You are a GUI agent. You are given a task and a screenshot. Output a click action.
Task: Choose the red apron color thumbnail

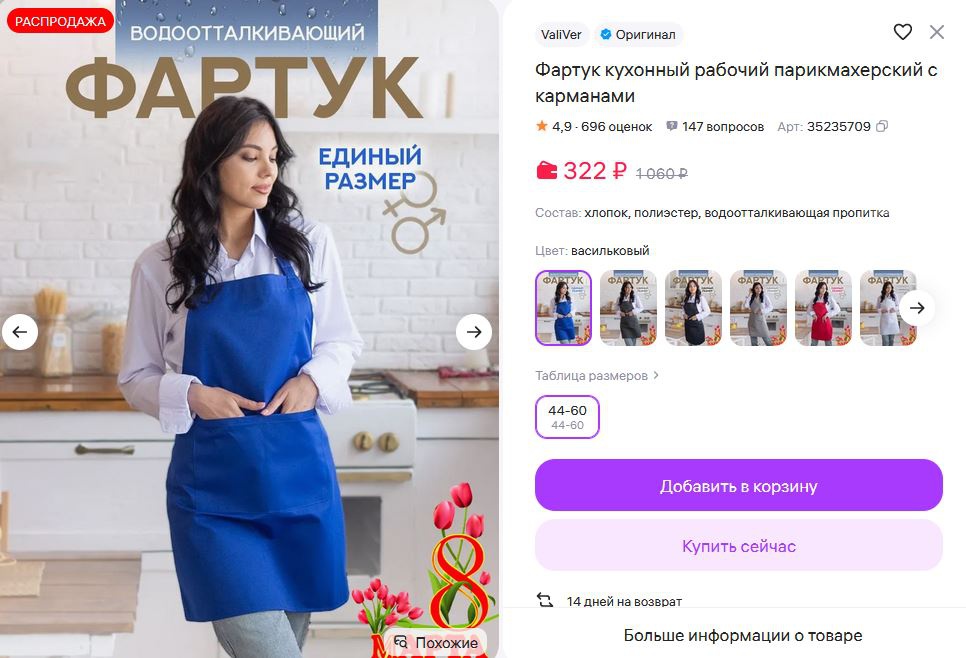coord(823,308)
